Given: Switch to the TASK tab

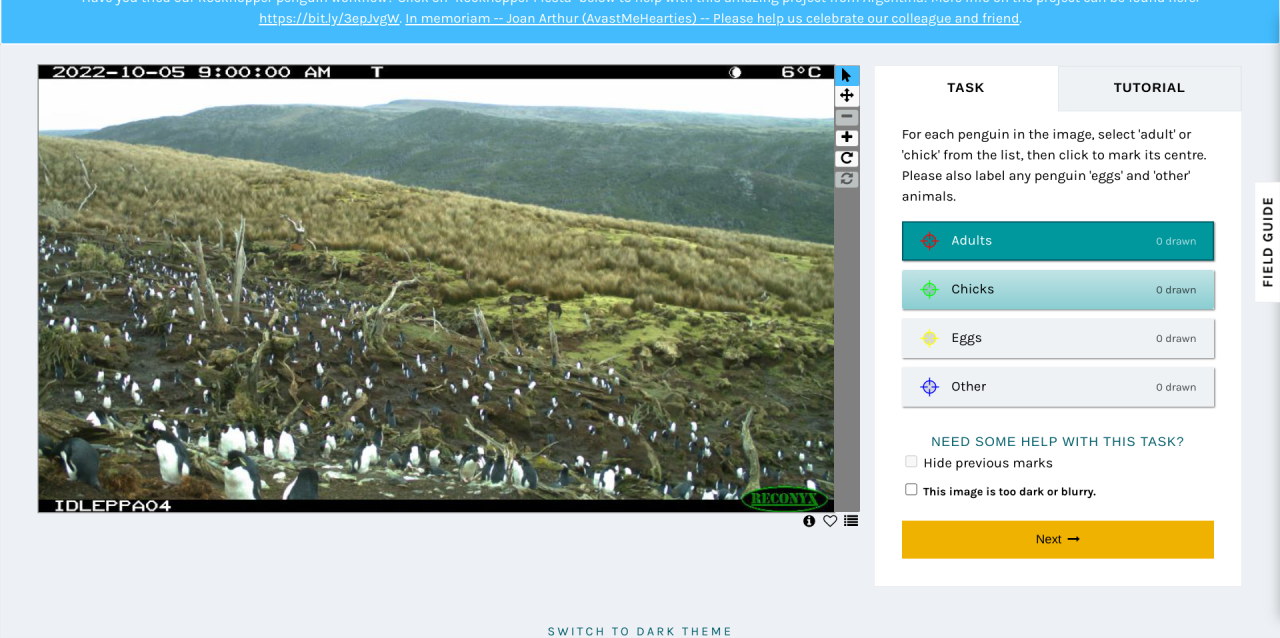Looking at the screenshot, I should 966,88.
